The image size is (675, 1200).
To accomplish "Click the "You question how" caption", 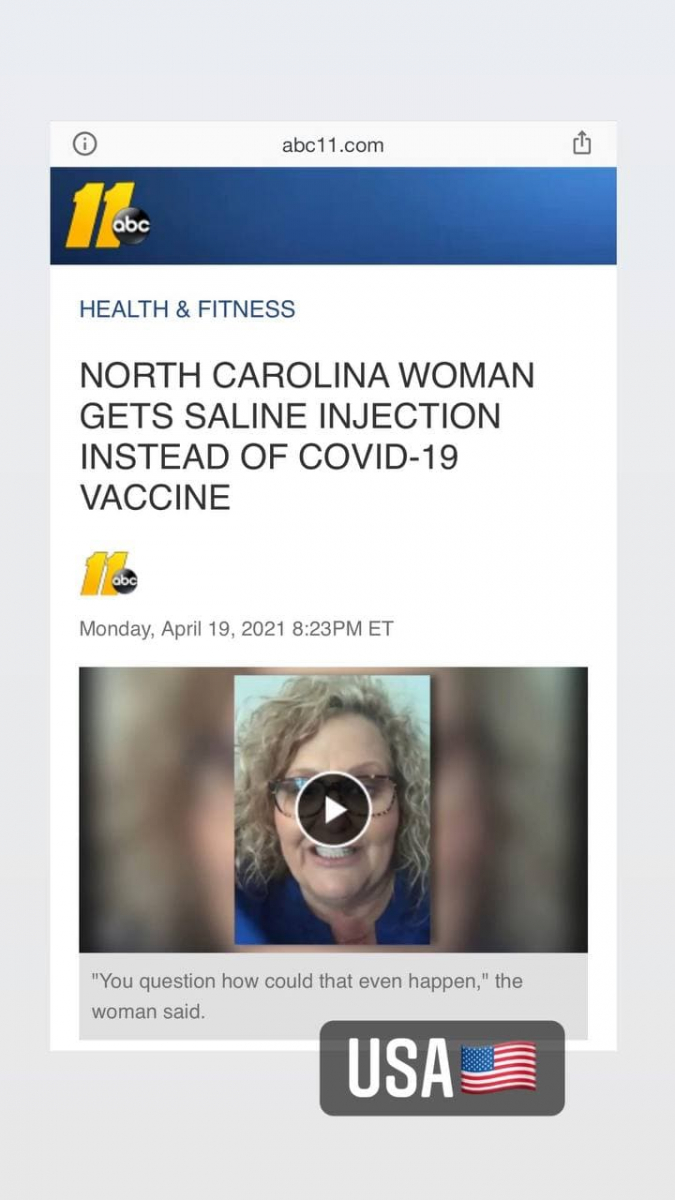I will point(307,996).
